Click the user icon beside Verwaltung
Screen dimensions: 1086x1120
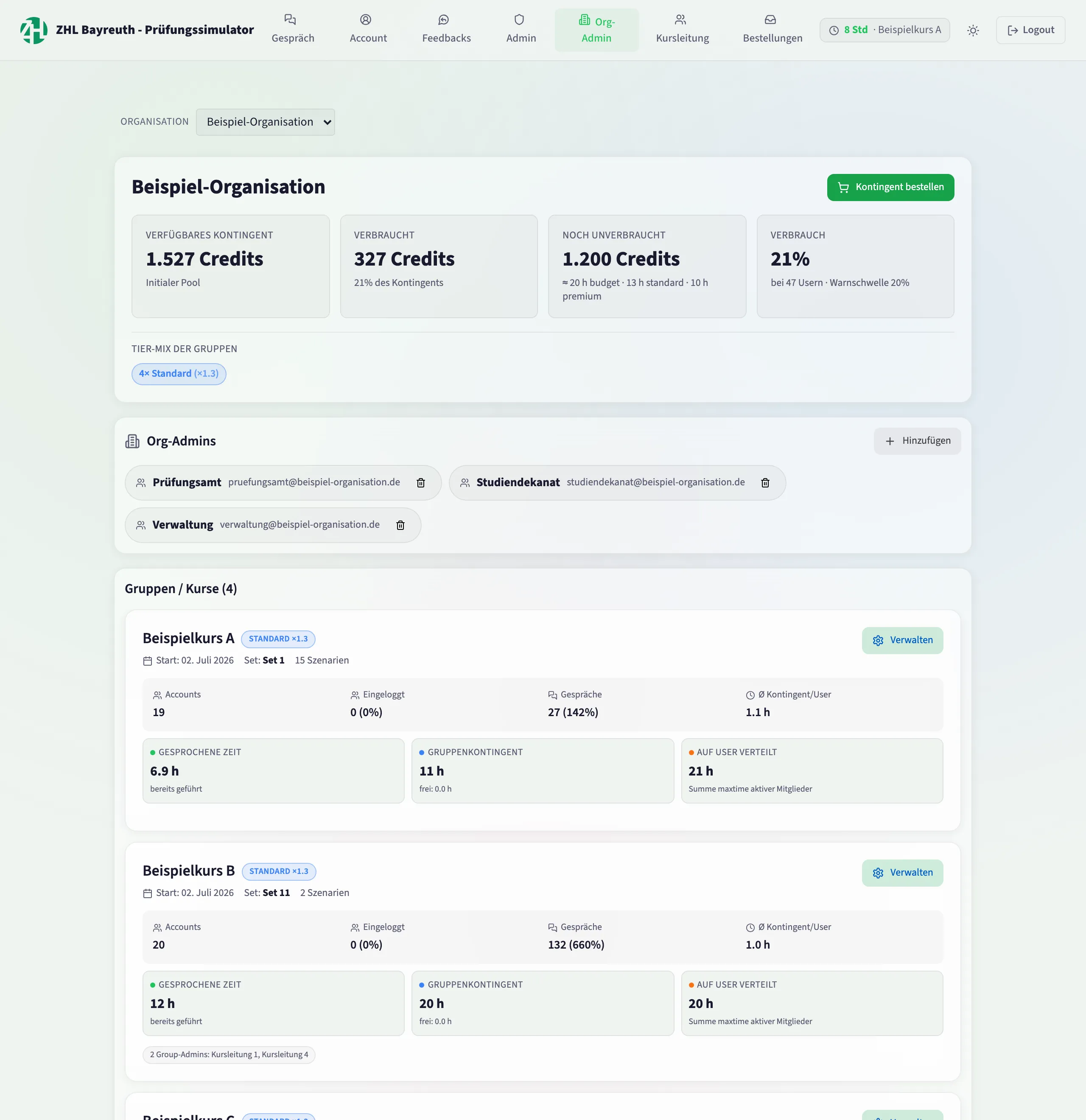coord(141,525)
